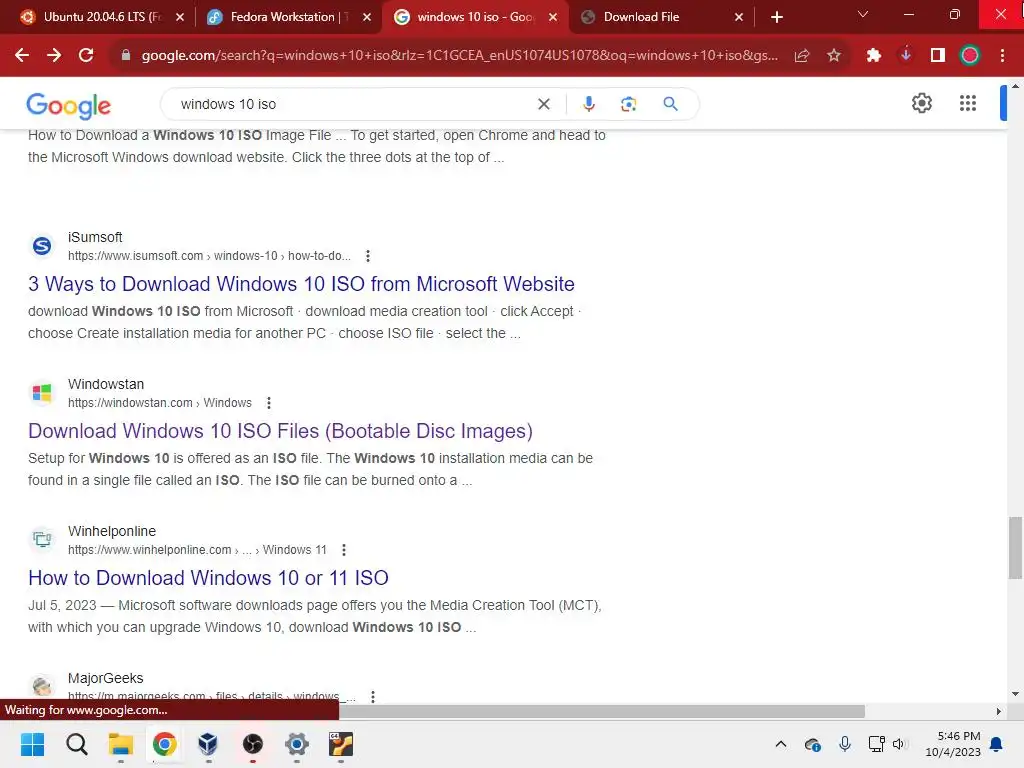Search by image with Google Lens
This screenshot has width=1024, height=768.
tap(628, 104)
